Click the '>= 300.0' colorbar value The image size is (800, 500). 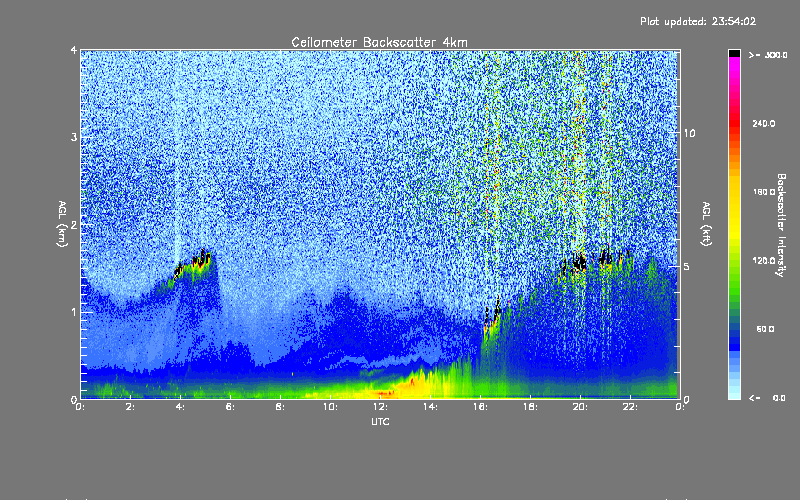768,55
